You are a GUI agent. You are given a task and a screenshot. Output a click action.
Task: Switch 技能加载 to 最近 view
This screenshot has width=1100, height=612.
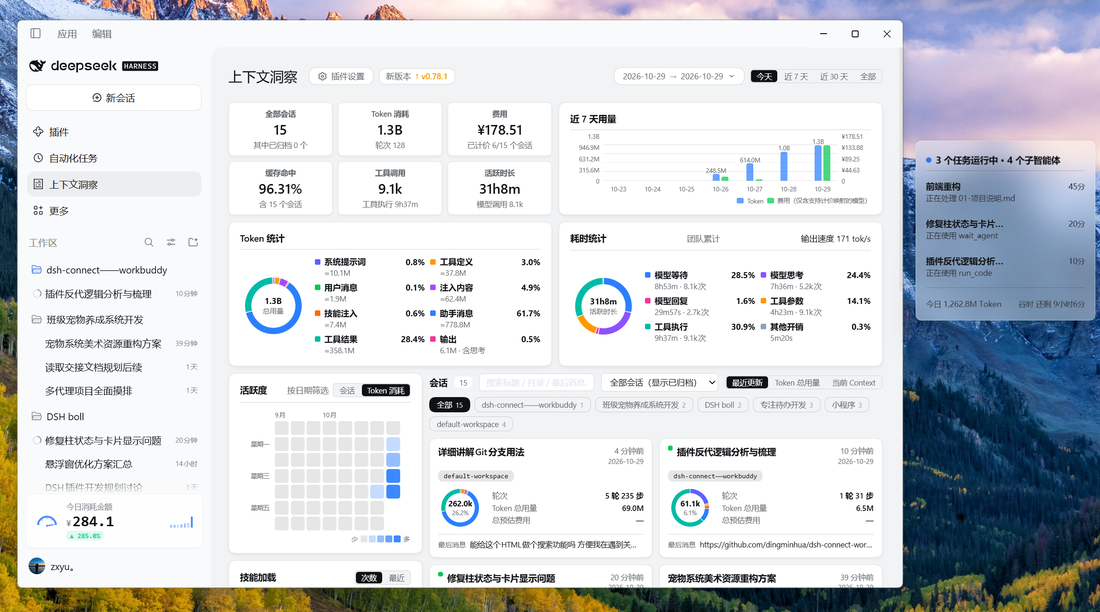point(397,578)
